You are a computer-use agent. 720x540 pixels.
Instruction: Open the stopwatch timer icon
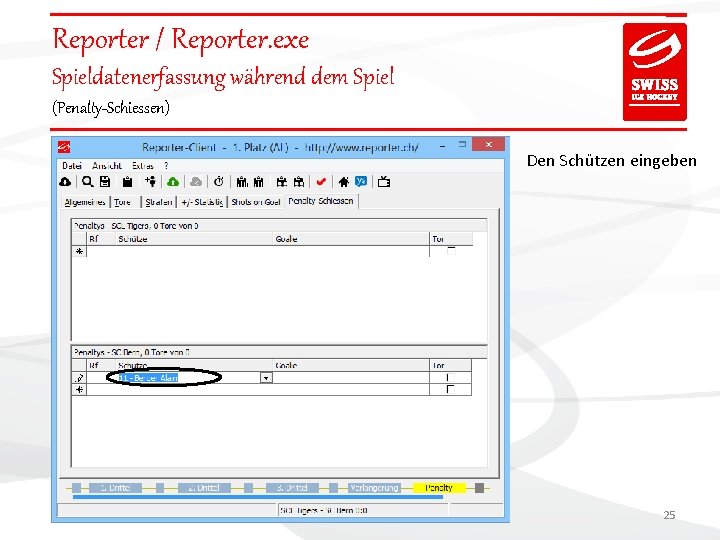(x=219, y=181)
